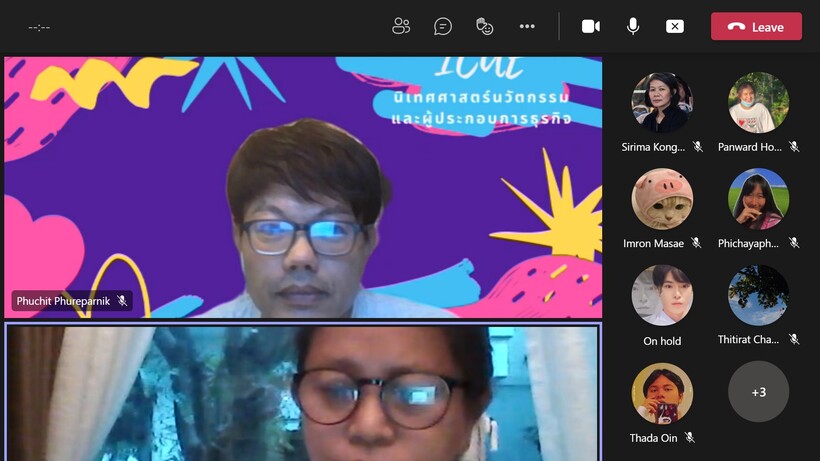
Task: Select the On hold participant avatar
Action: pos(662,295)
